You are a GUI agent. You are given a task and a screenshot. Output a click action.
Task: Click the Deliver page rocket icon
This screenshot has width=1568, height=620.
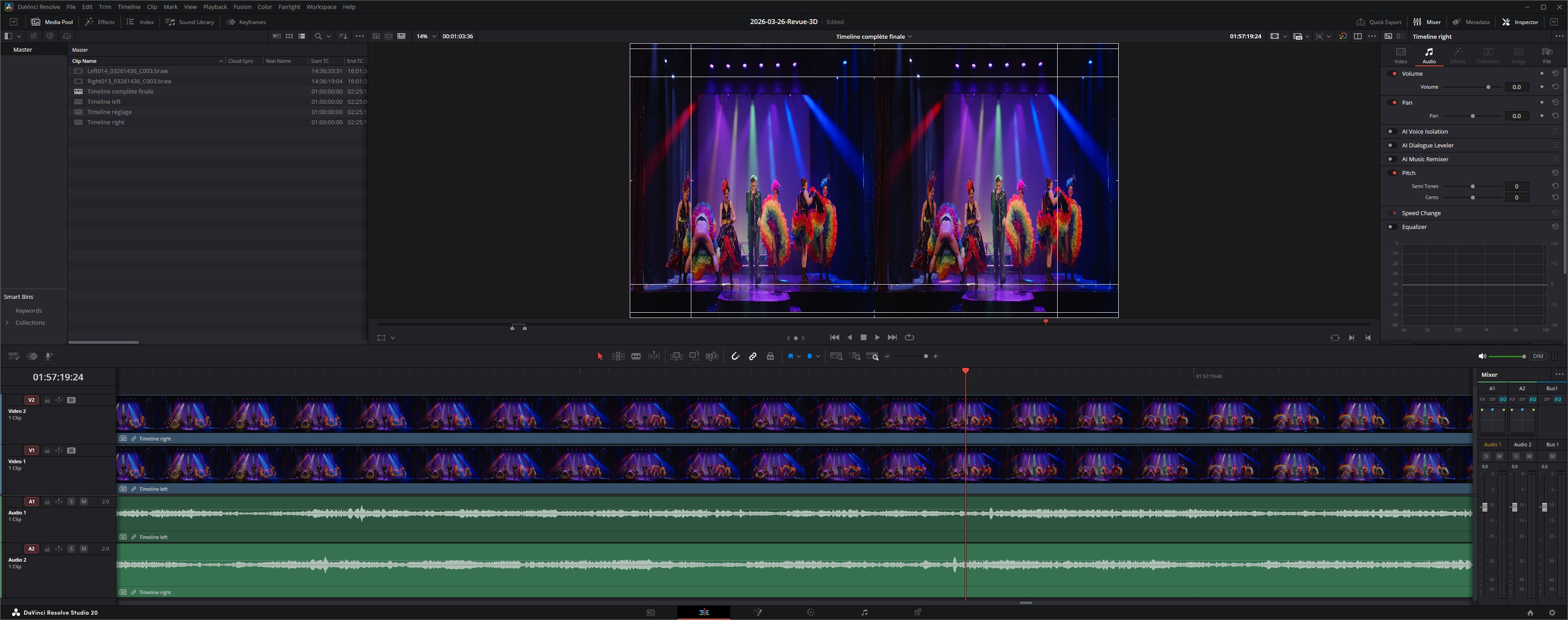pos(917,613)
